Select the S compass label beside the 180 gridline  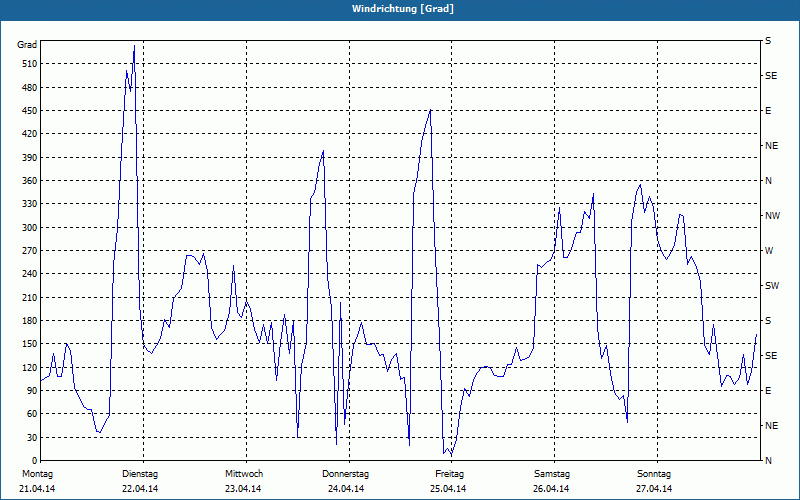point(768,321)
